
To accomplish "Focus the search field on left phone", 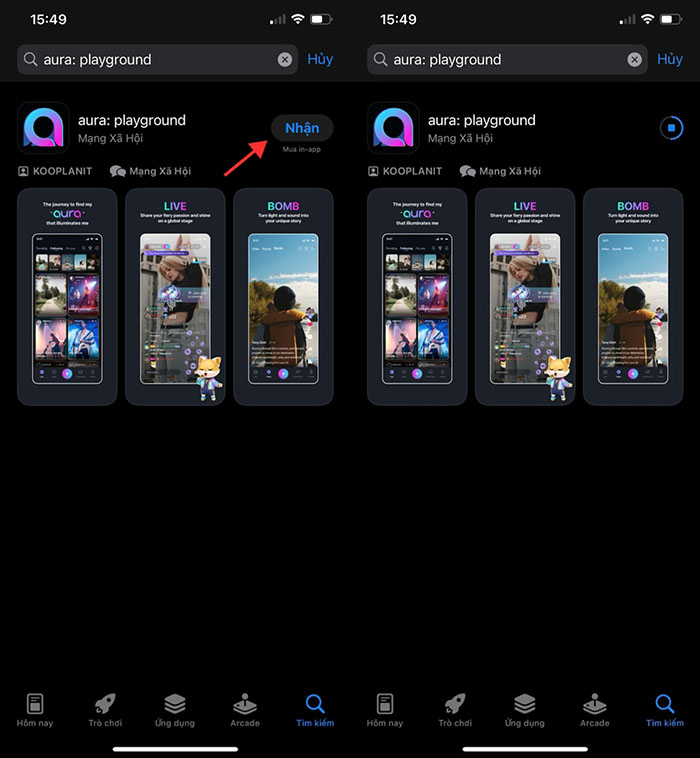I will pyautogui.click(x=150, y=60).
